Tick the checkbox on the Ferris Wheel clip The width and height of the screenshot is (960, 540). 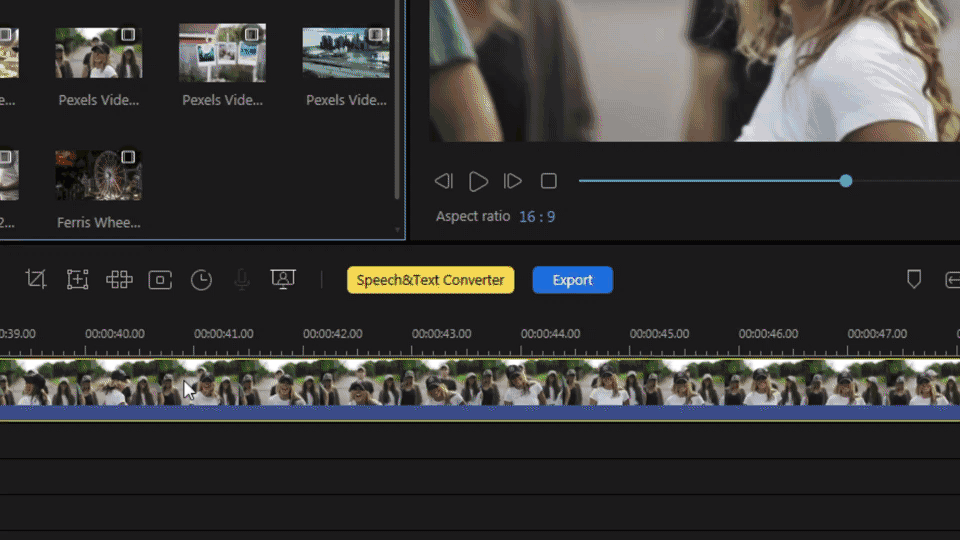[x=128, y=157]
